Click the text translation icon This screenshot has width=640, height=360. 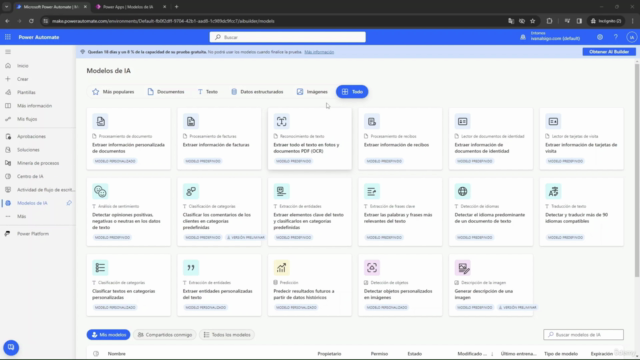tap(553, 191)
